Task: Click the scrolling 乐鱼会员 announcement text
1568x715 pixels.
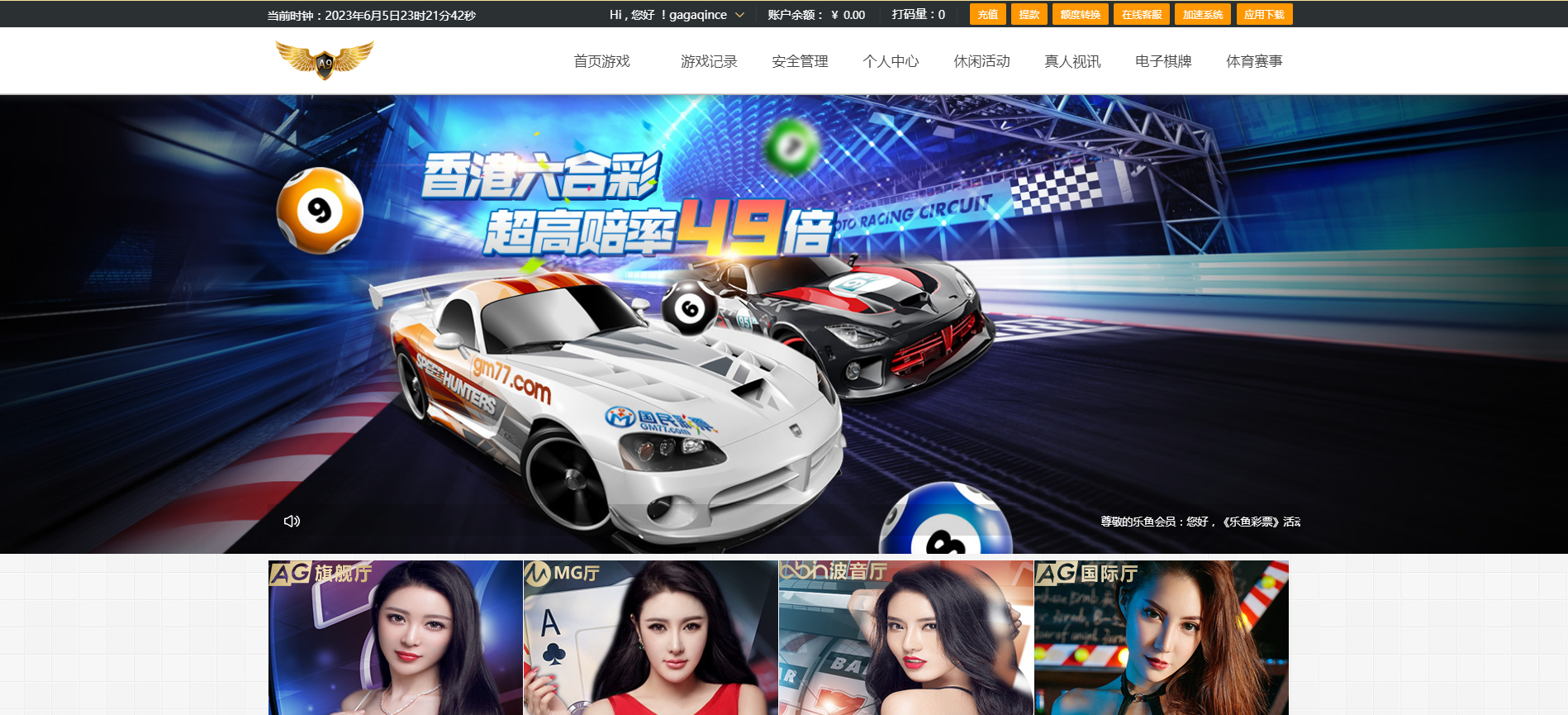Action: click(1200, 522)
